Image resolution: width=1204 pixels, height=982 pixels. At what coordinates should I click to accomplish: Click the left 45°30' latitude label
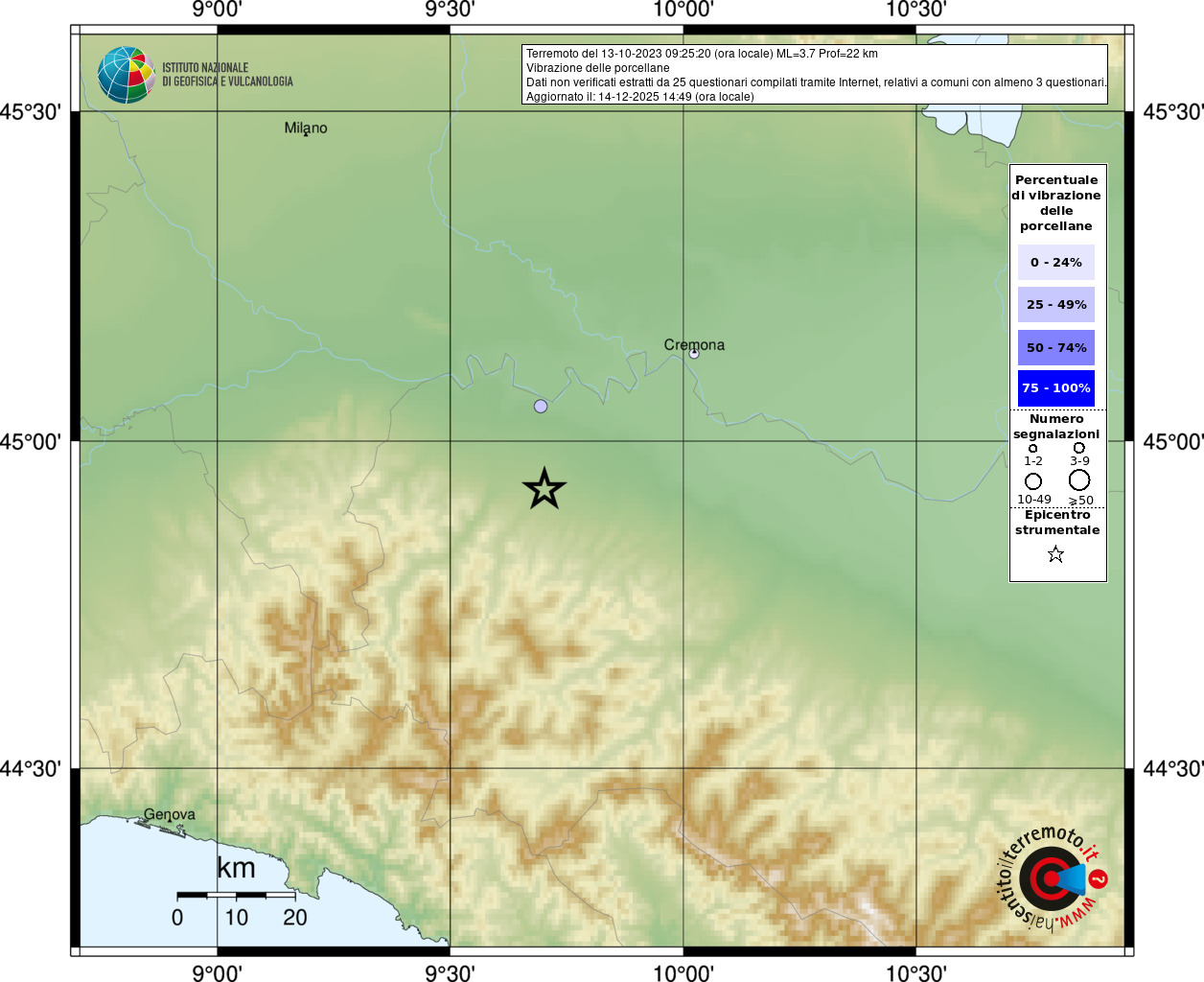(x=31, y=112)
